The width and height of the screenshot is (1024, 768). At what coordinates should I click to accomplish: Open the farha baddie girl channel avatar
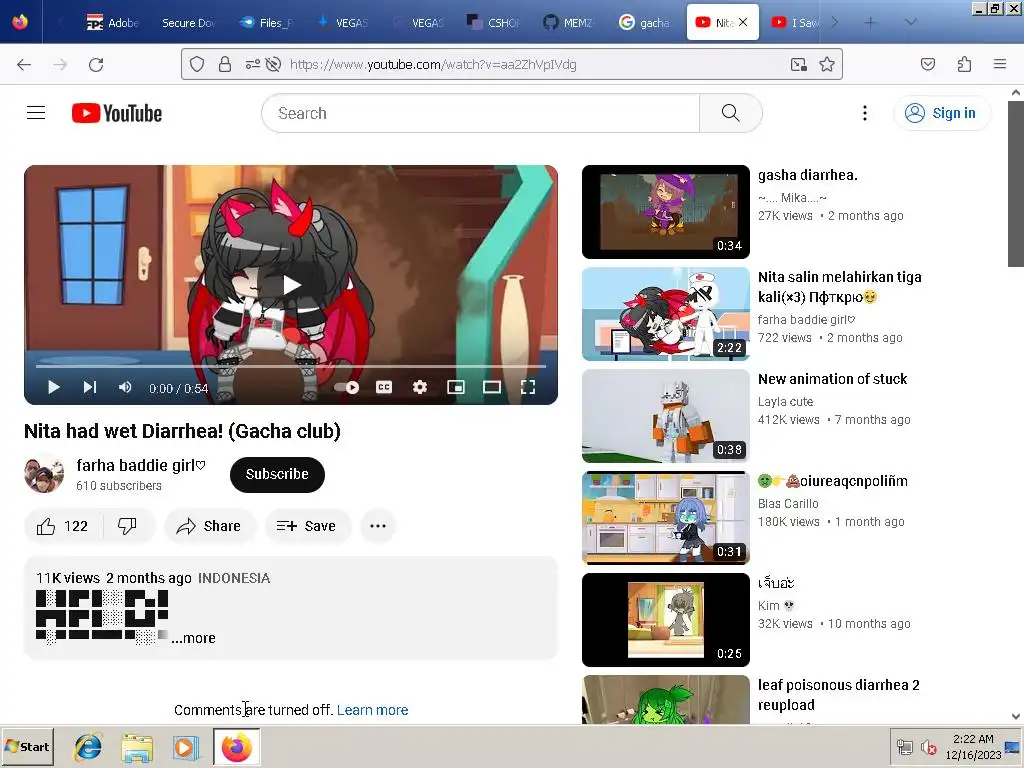click(44, 475)
